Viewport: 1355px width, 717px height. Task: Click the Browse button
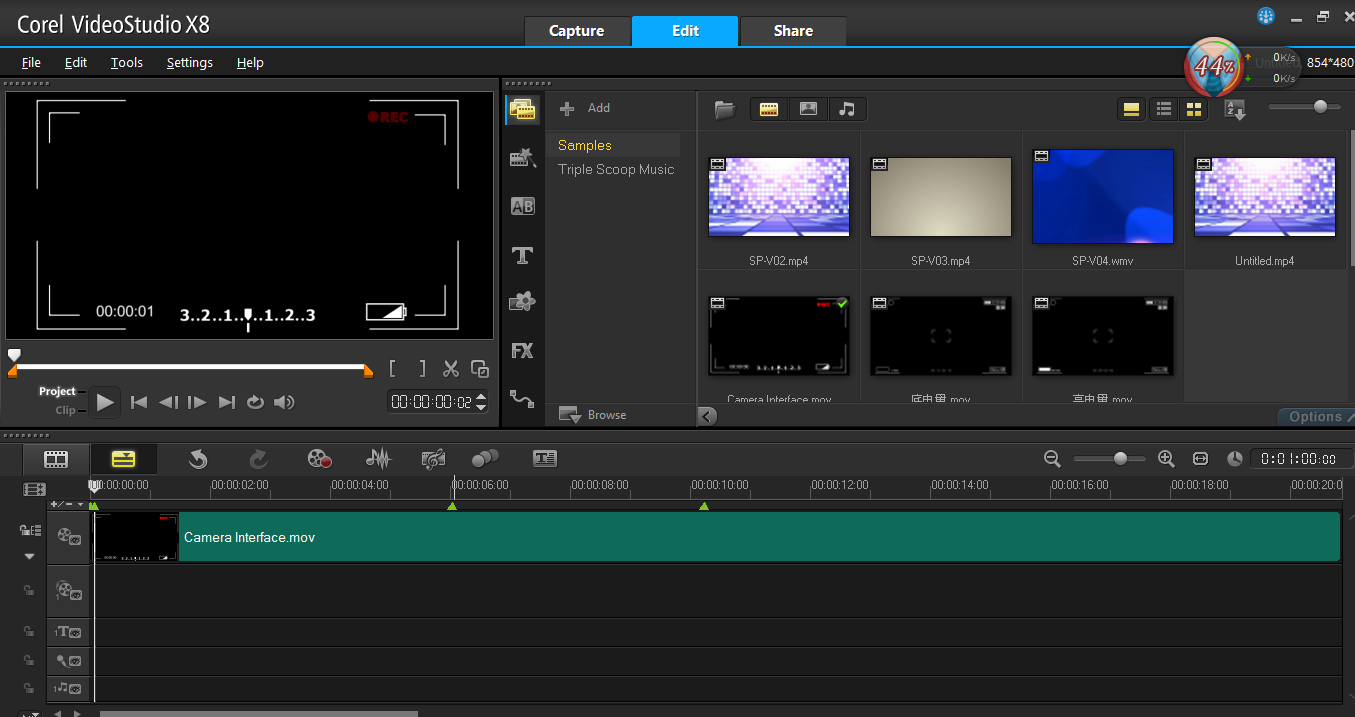[x=593, y=415]
